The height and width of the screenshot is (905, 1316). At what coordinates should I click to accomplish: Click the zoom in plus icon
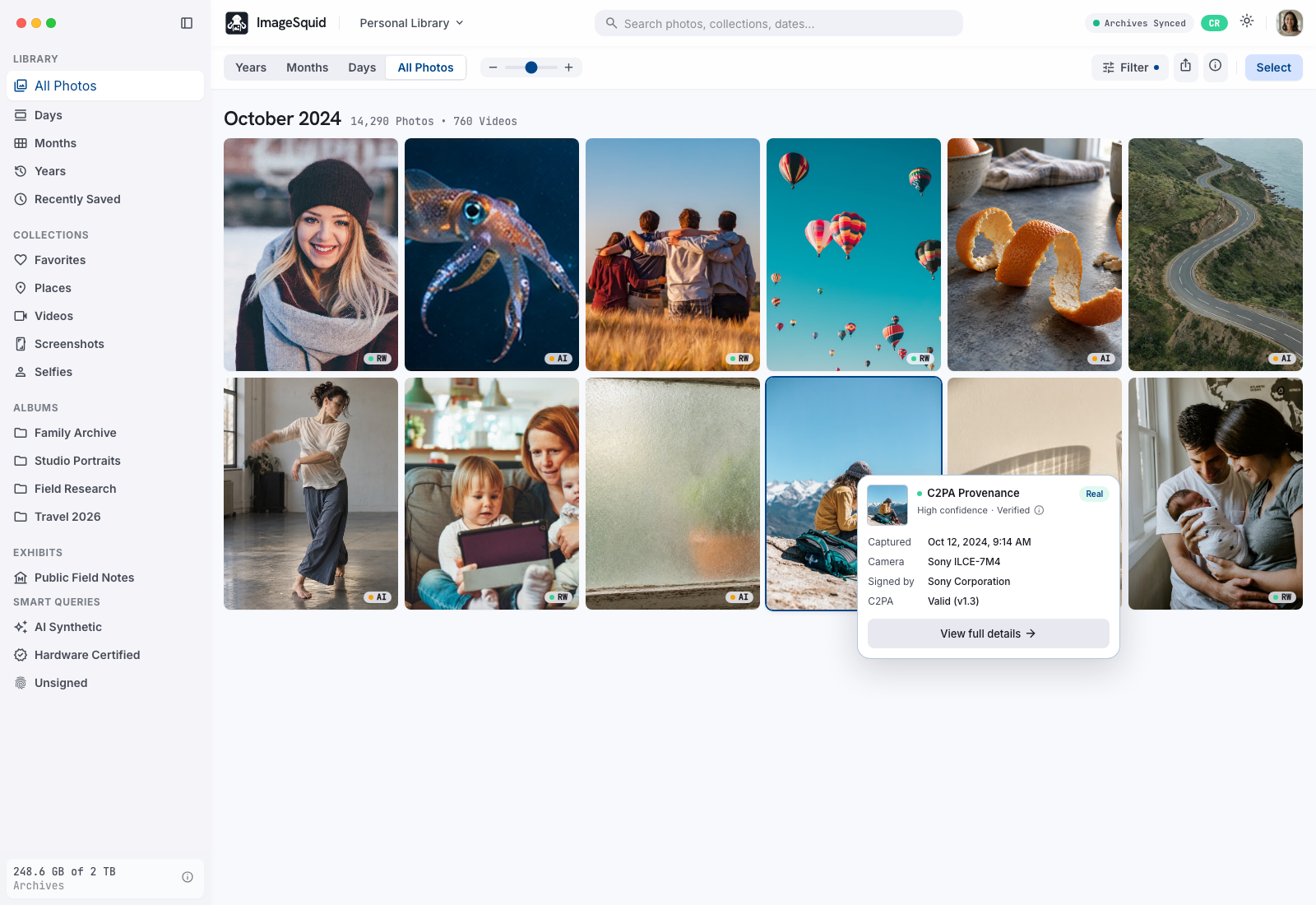point(568,67)
